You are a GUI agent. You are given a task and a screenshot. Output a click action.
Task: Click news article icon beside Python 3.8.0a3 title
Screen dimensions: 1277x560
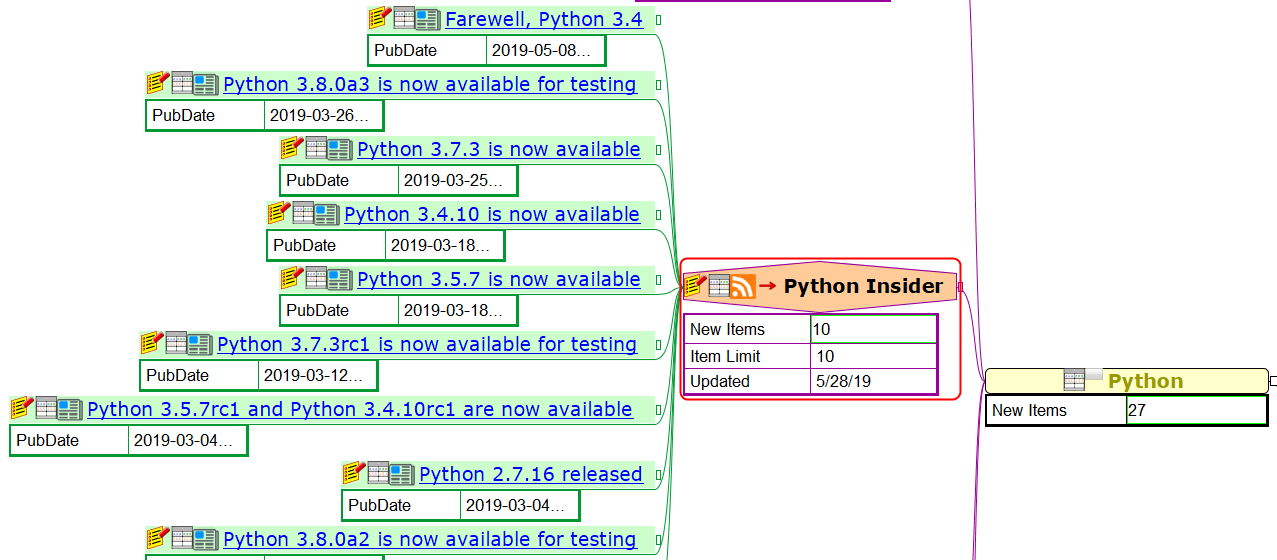pyautogui.click(x=206, y=83)
